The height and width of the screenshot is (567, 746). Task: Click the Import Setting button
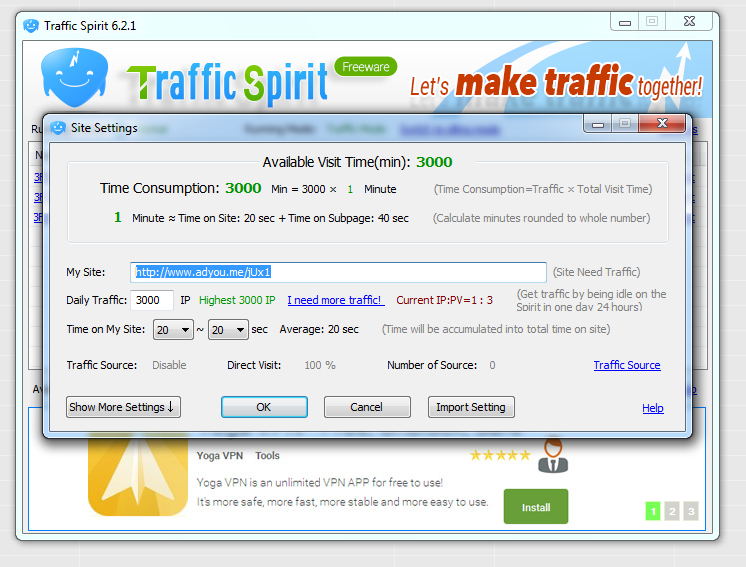click(x=471, y=407)
